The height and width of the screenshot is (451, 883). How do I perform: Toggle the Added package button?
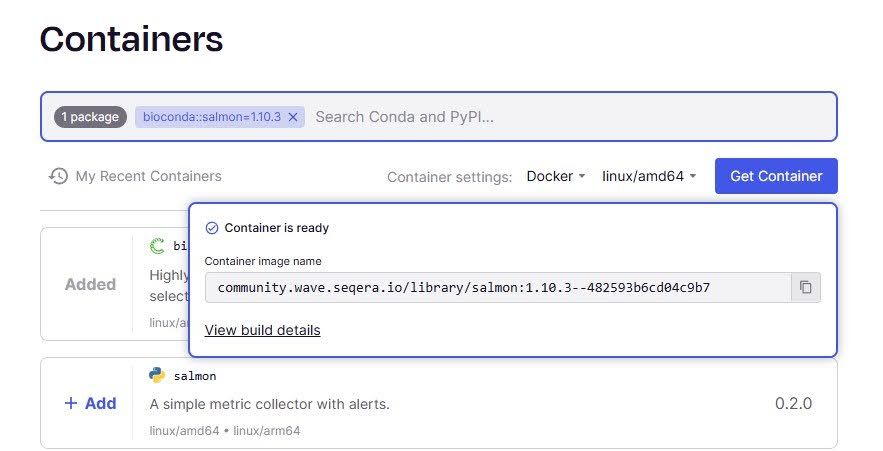(x=90, y=284)
